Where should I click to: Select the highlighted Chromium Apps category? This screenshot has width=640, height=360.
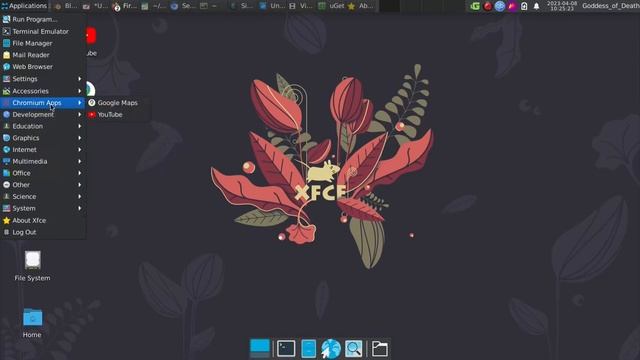coord(43,103)
